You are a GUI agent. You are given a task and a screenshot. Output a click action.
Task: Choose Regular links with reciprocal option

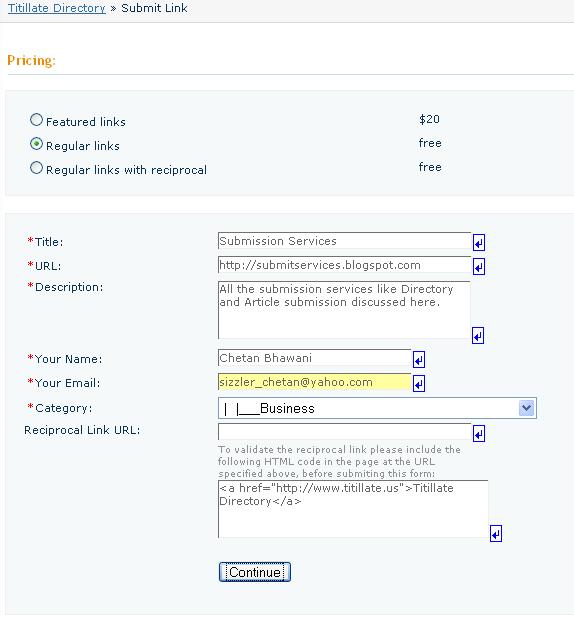click(36, 168)
